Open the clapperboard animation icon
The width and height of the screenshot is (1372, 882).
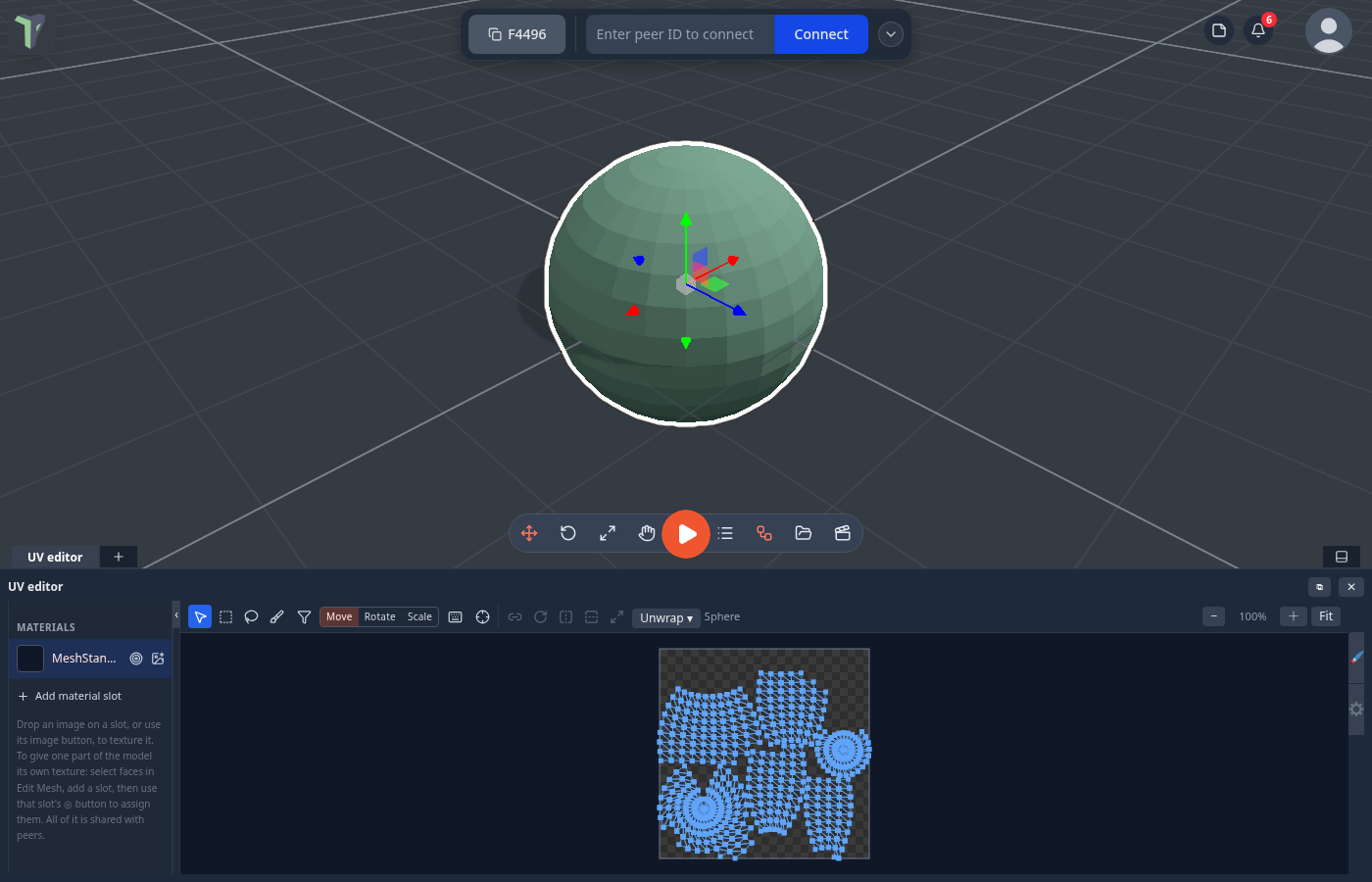(843, 533)
